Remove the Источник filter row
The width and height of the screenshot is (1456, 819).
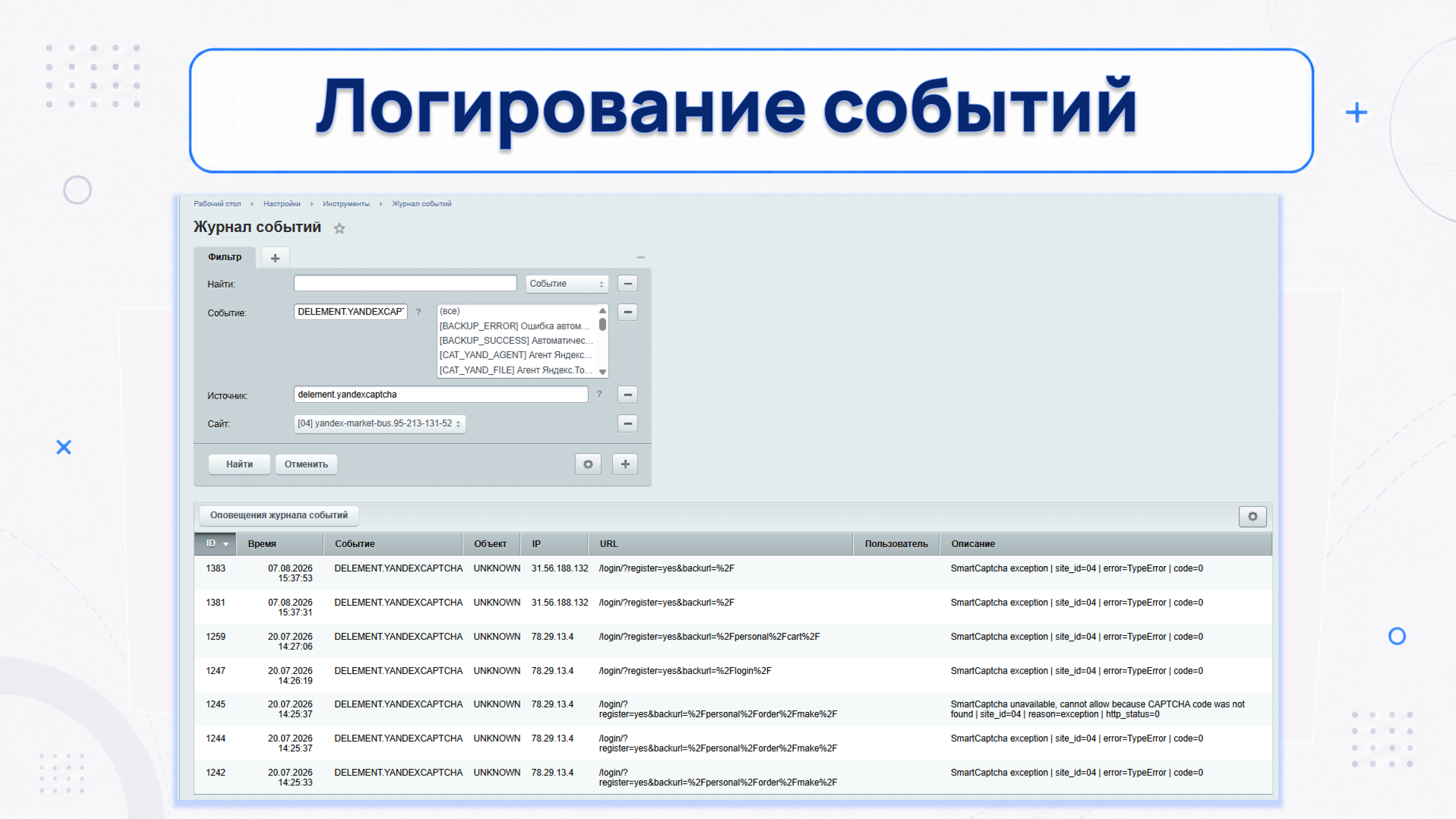[627, 395]
